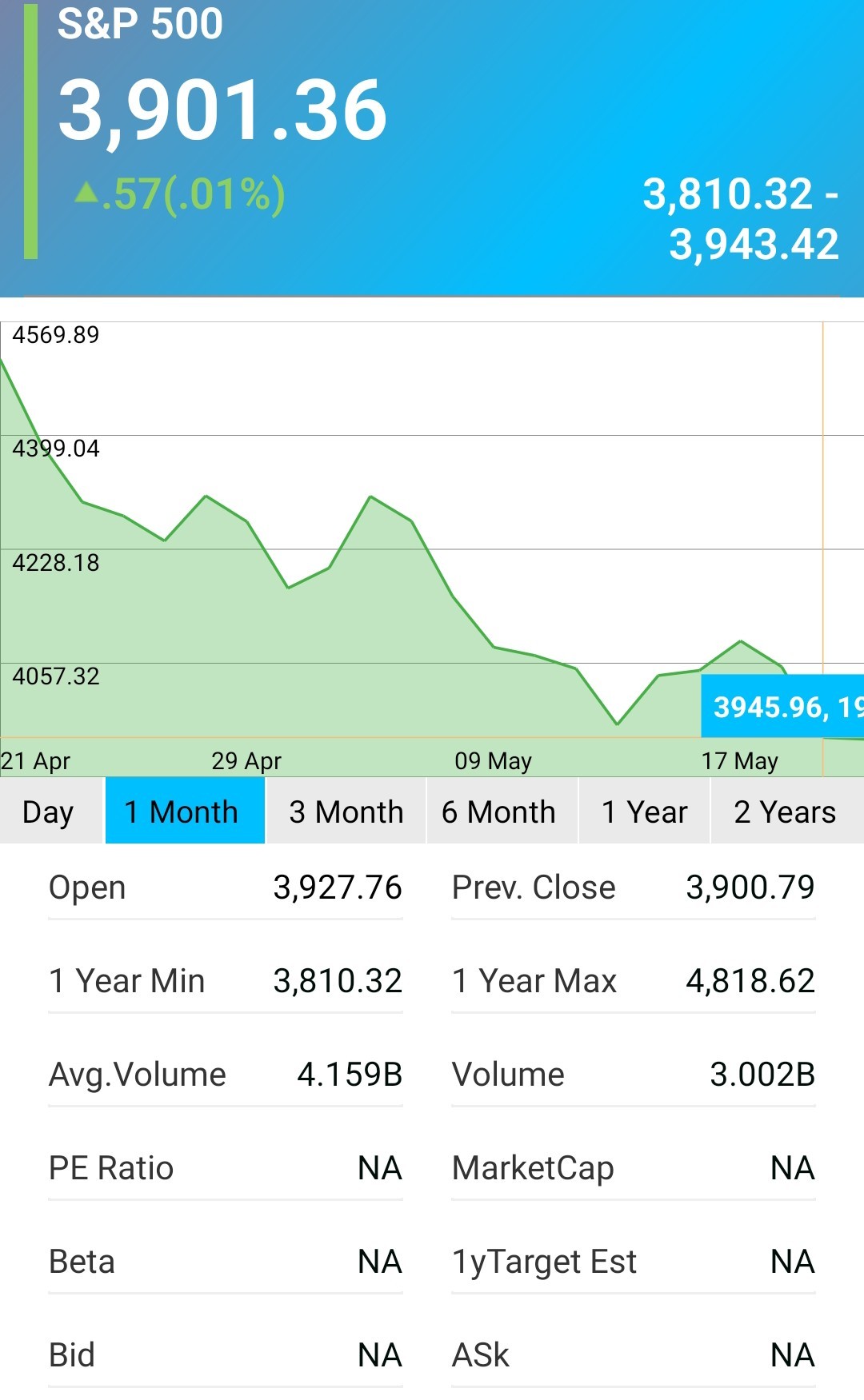Screen dimensions: 864x1400
Task: Click the Avg.Volume stat row
Action: [226, 1075]
